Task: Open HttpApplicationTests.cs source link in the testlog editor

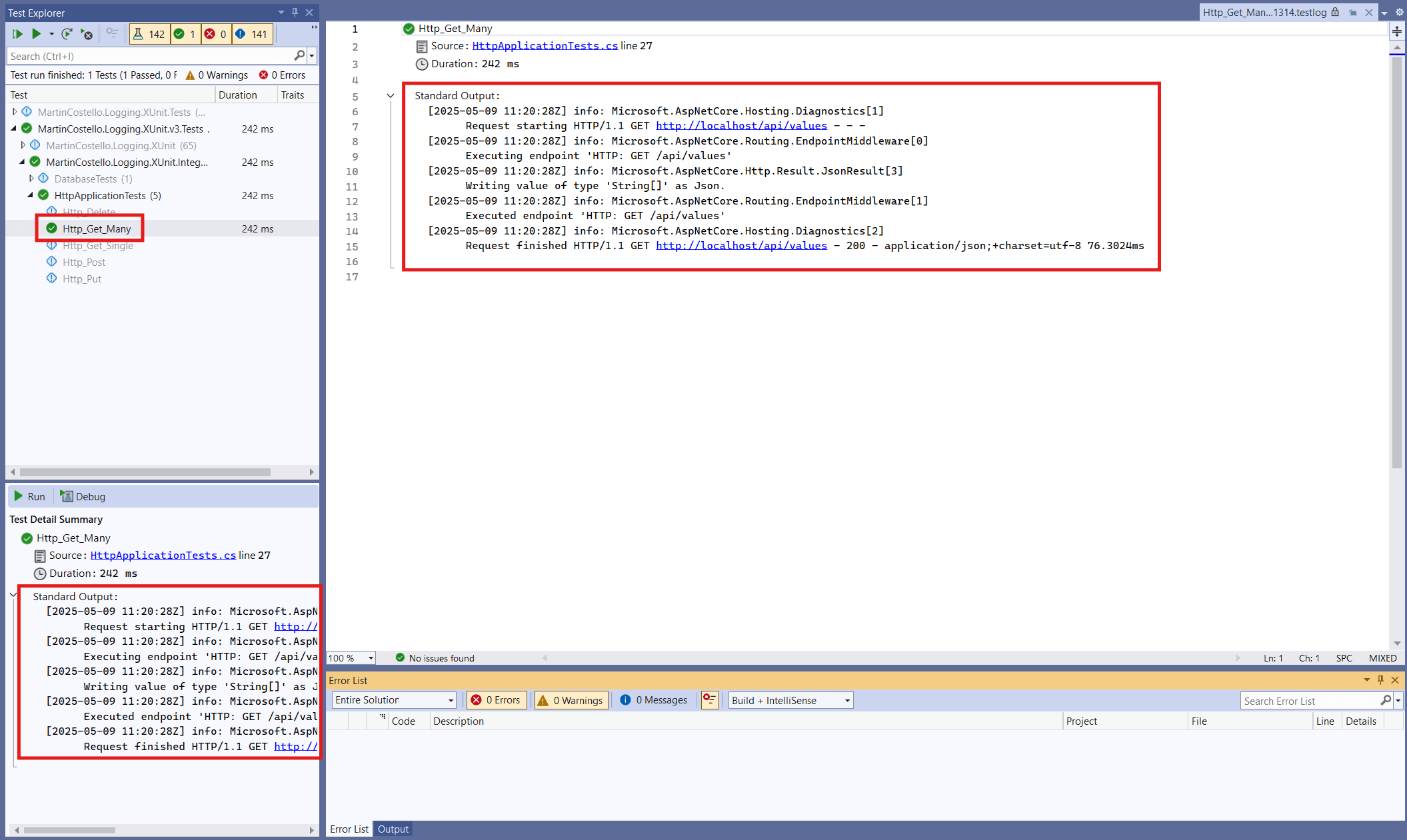Action: 545,45
